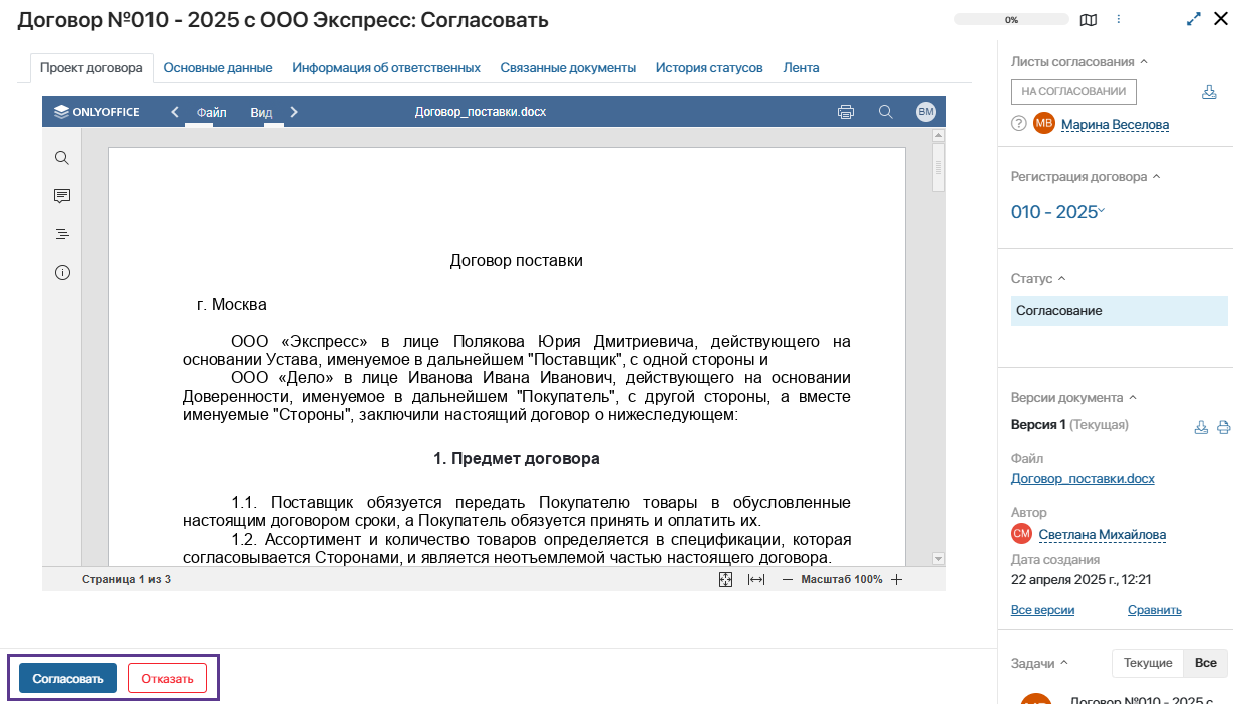This screenshot has width=1233, height=704.
Task: Open the search icon in editor header
Action: tap(885, 112)
